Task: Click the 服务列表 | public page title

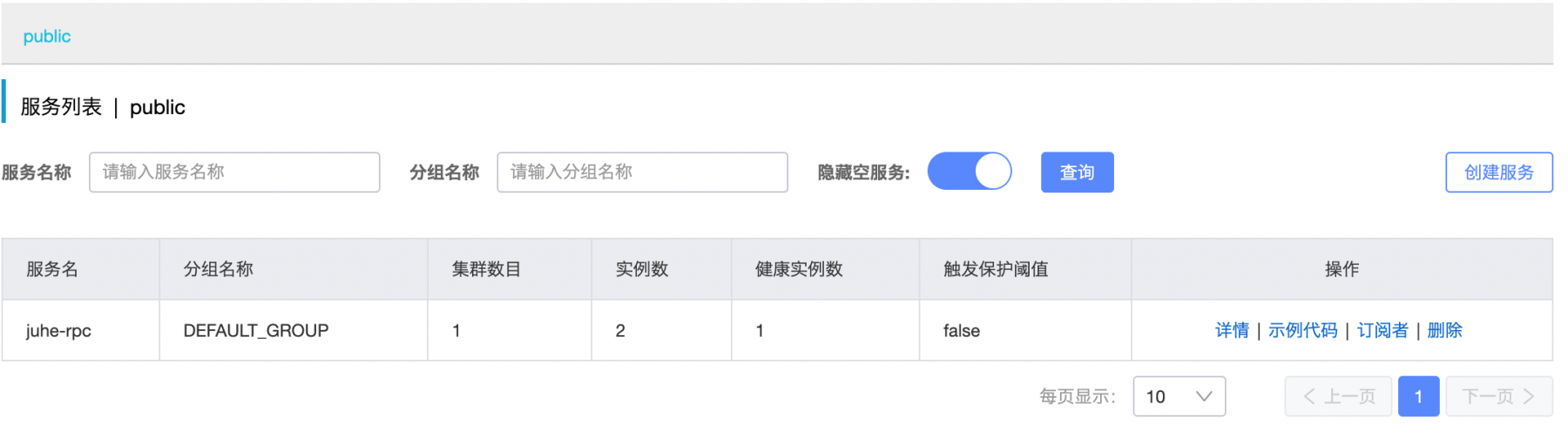Action: (103, 107)
